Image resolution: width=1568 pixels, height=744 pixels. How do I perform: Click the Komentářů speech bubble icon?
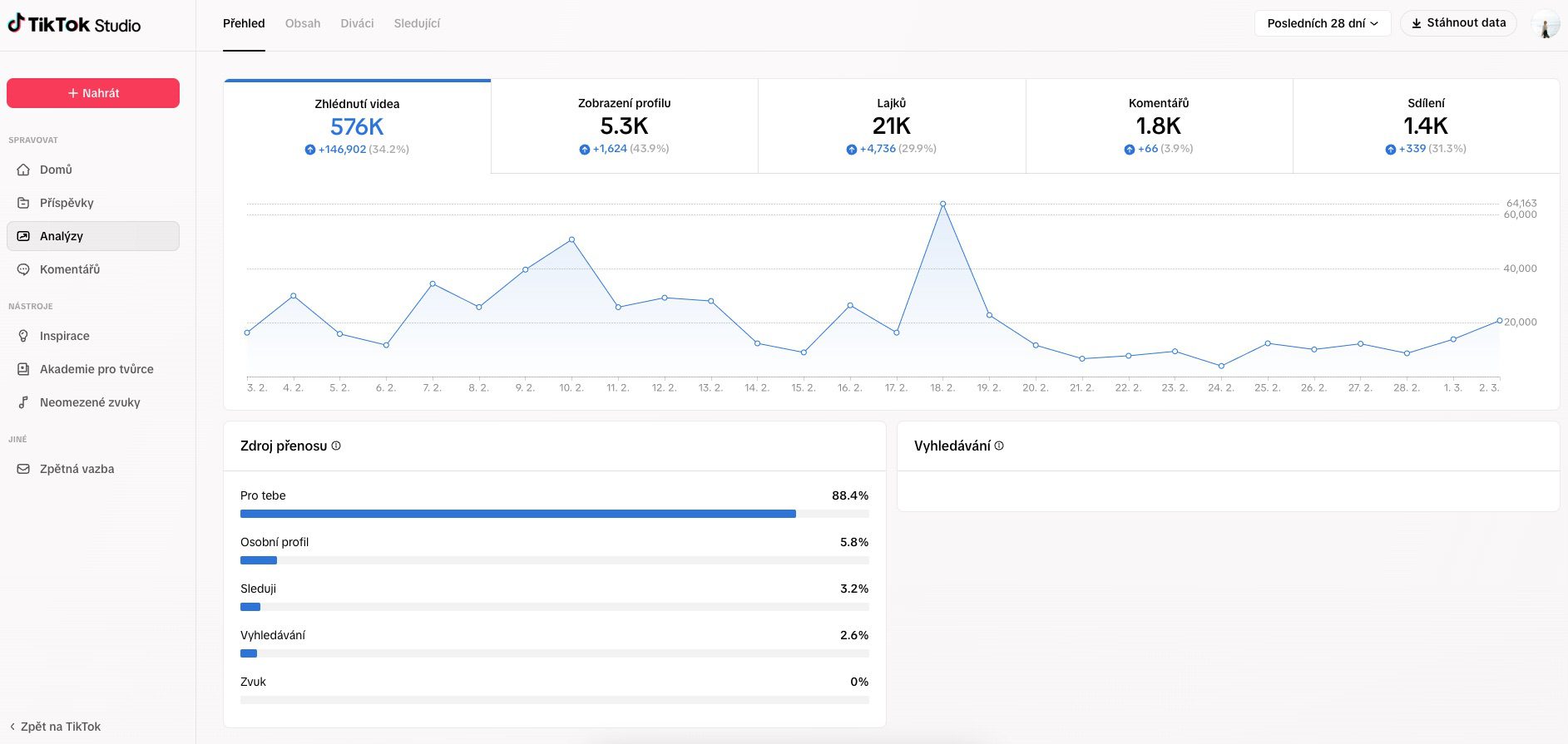coord(23,269)
